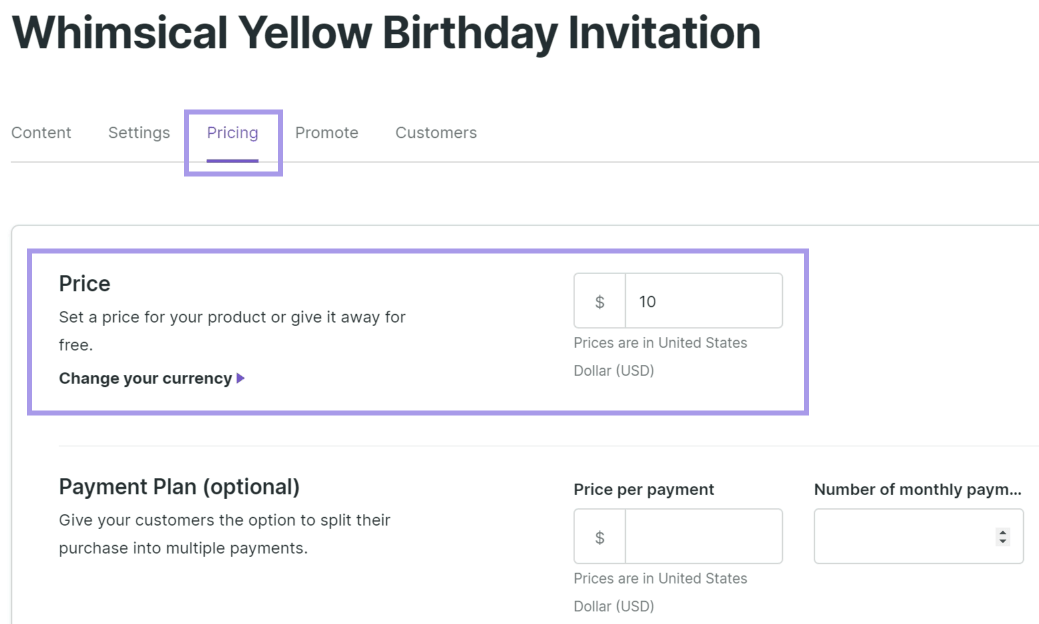Expand the currency options triangle arrow
Screen dimensions: 1039x624
241,378
